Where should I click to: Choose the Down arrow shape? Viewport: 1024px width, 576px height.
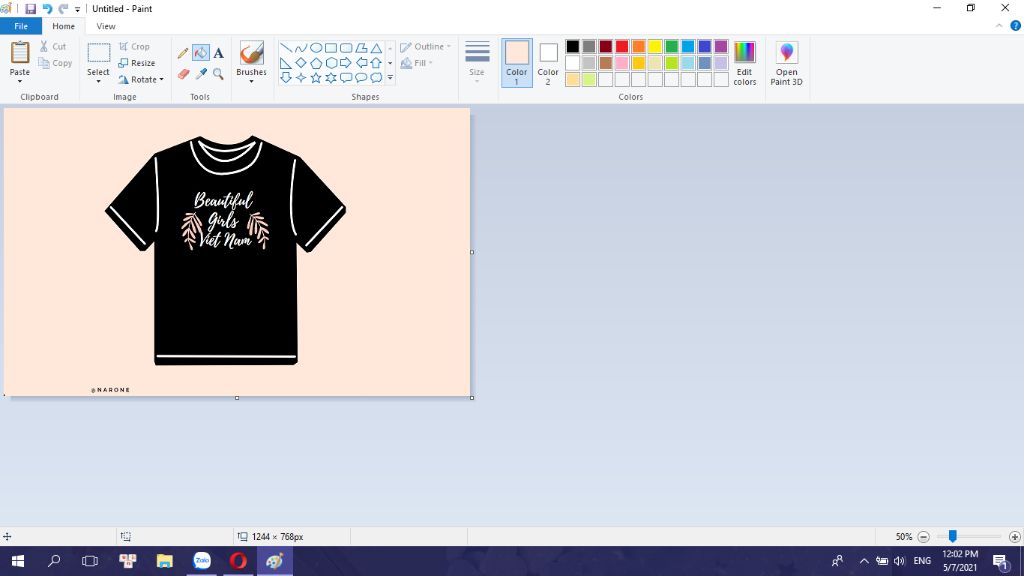point(285,78)
